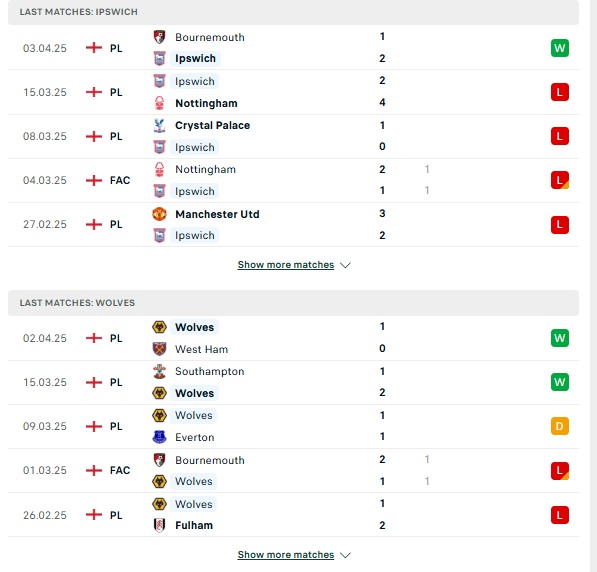
Task: Open the 04.03.25 FAC Nottingham vs Ipswich match row
Action: [294, 181]
